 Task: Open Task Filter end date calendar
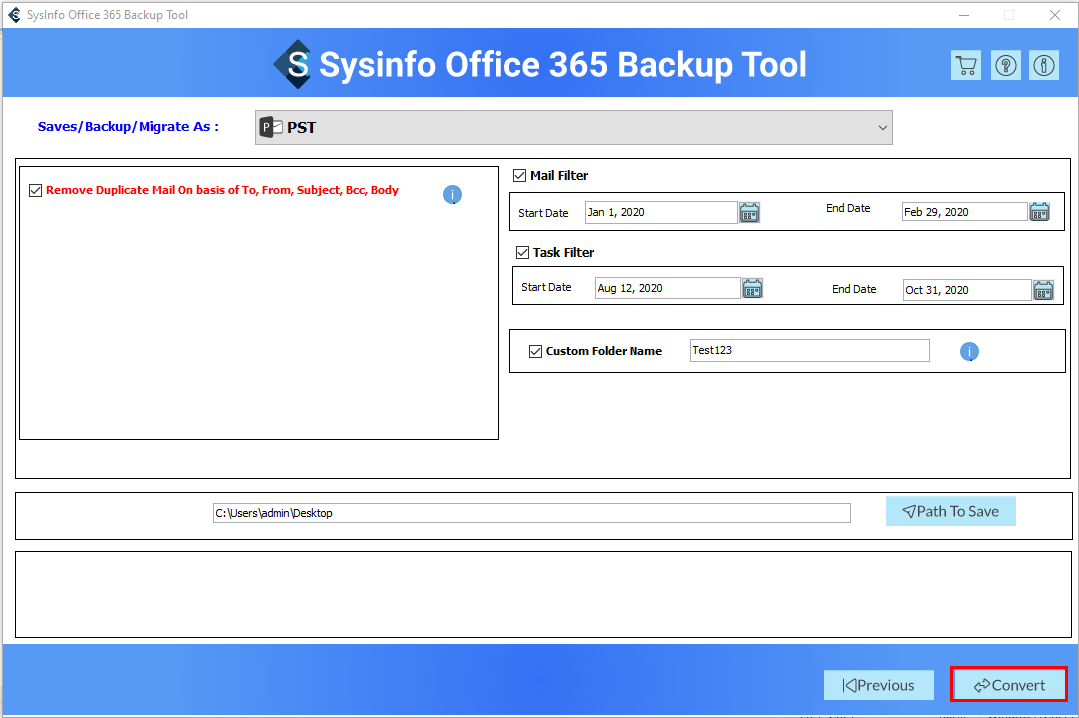point(1043,290)
